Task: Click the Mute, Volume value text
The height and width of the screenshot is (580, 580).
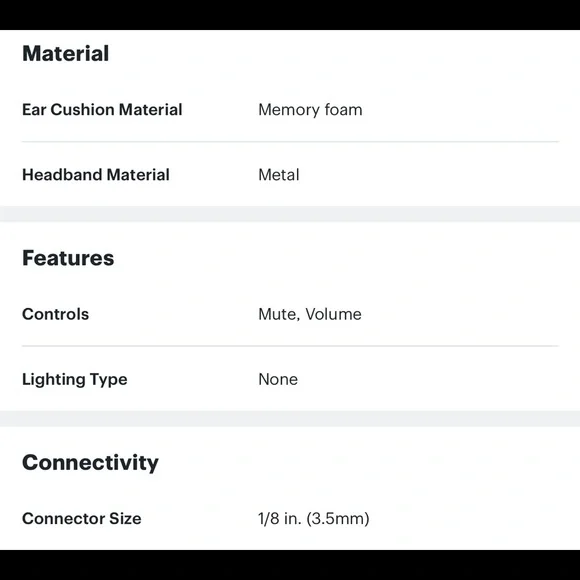Action: 310,314
